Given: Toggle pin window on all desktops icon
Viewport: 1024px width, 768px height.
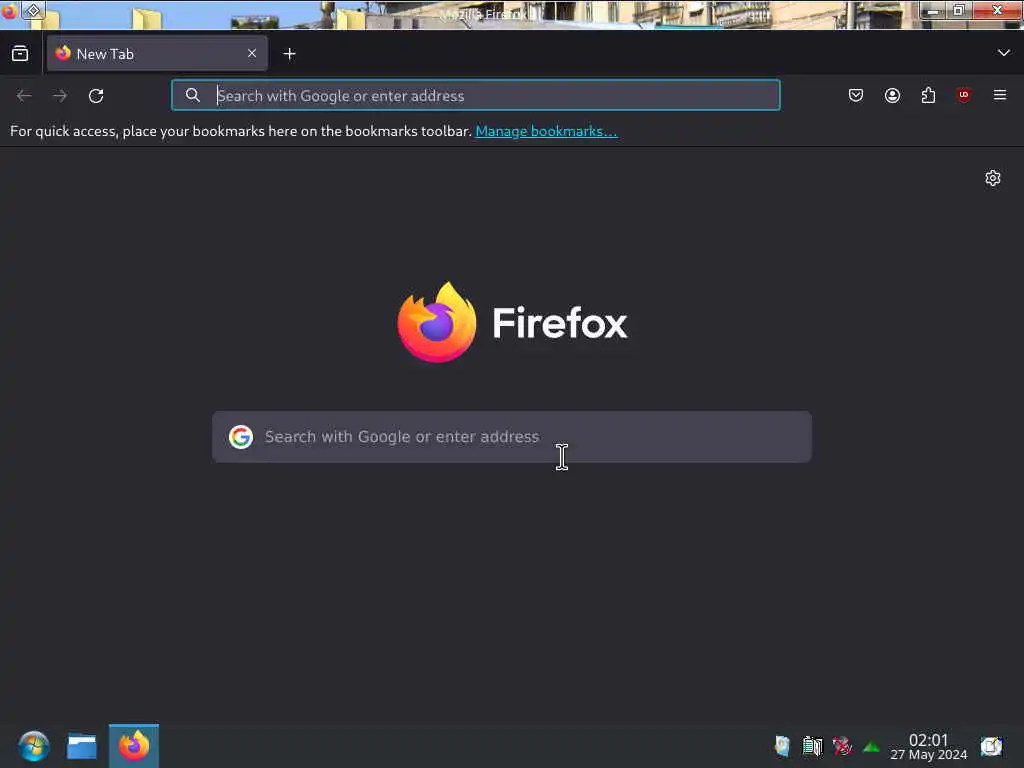Looking at the screenshot, I should [33, 10].
